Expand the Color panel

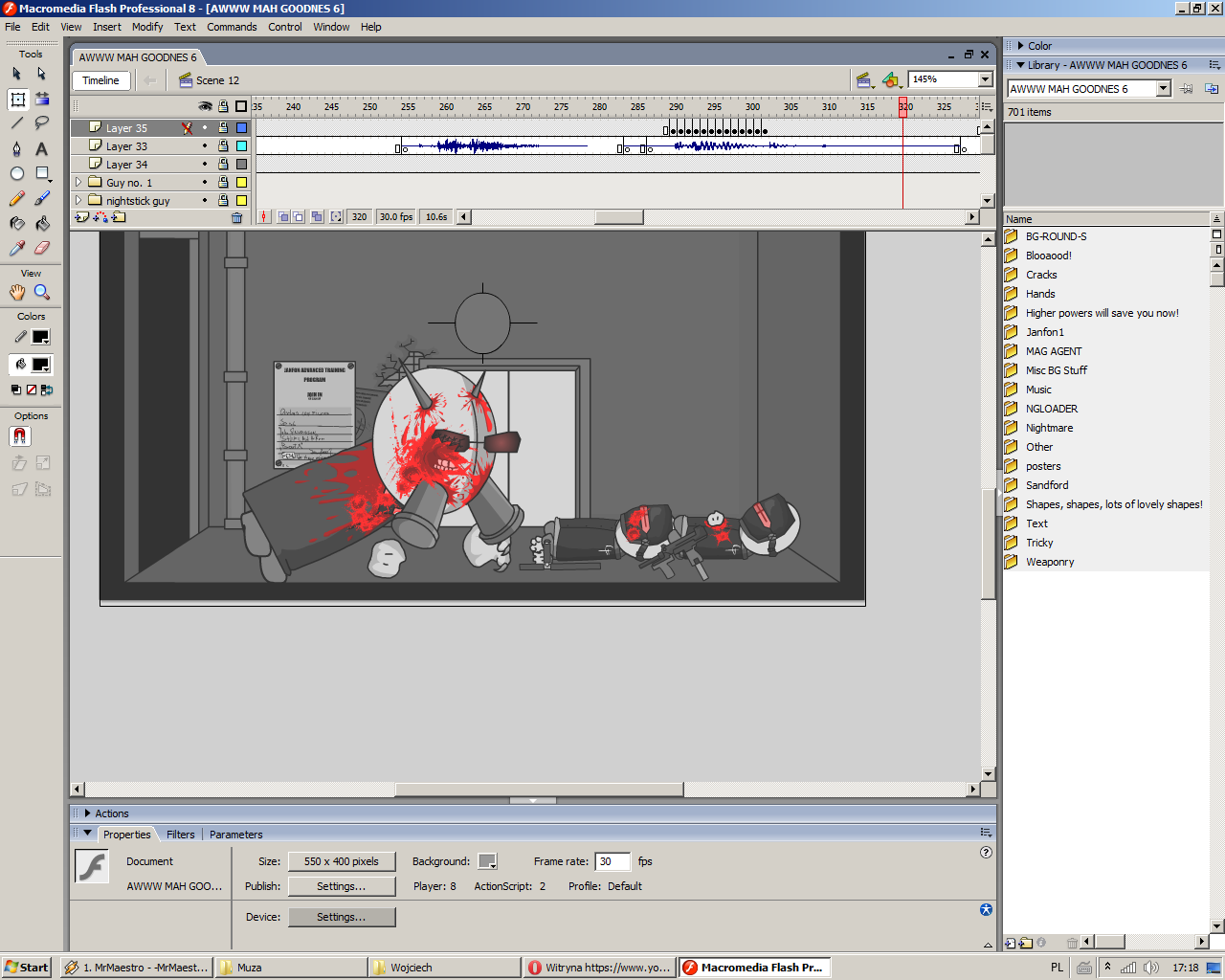1021,46
